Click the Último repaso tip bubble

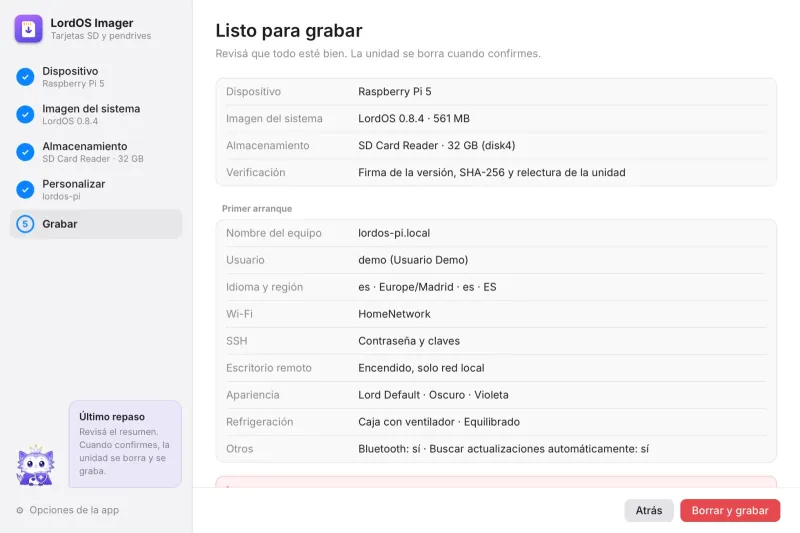point(126,444)
